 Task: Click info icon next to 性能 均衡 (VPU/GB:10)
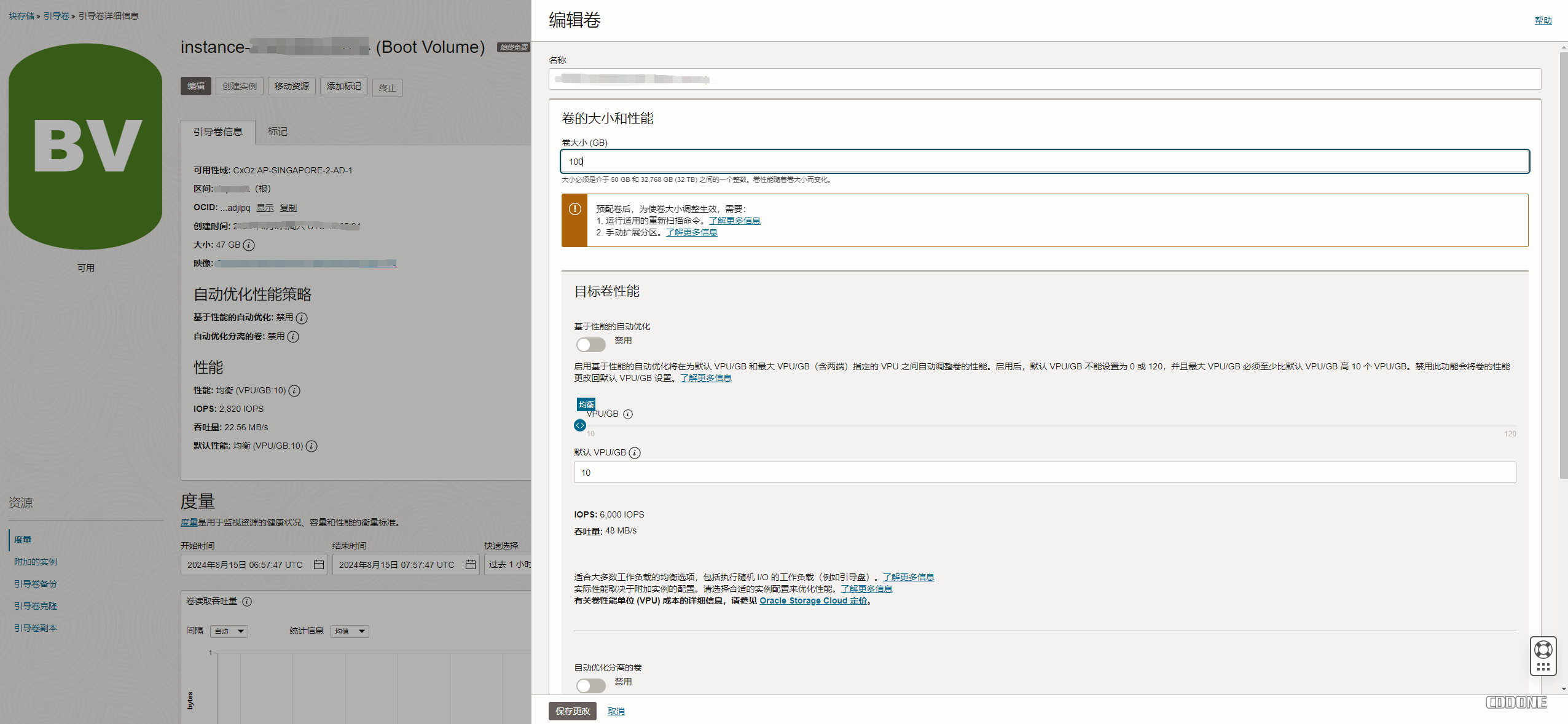294,391
